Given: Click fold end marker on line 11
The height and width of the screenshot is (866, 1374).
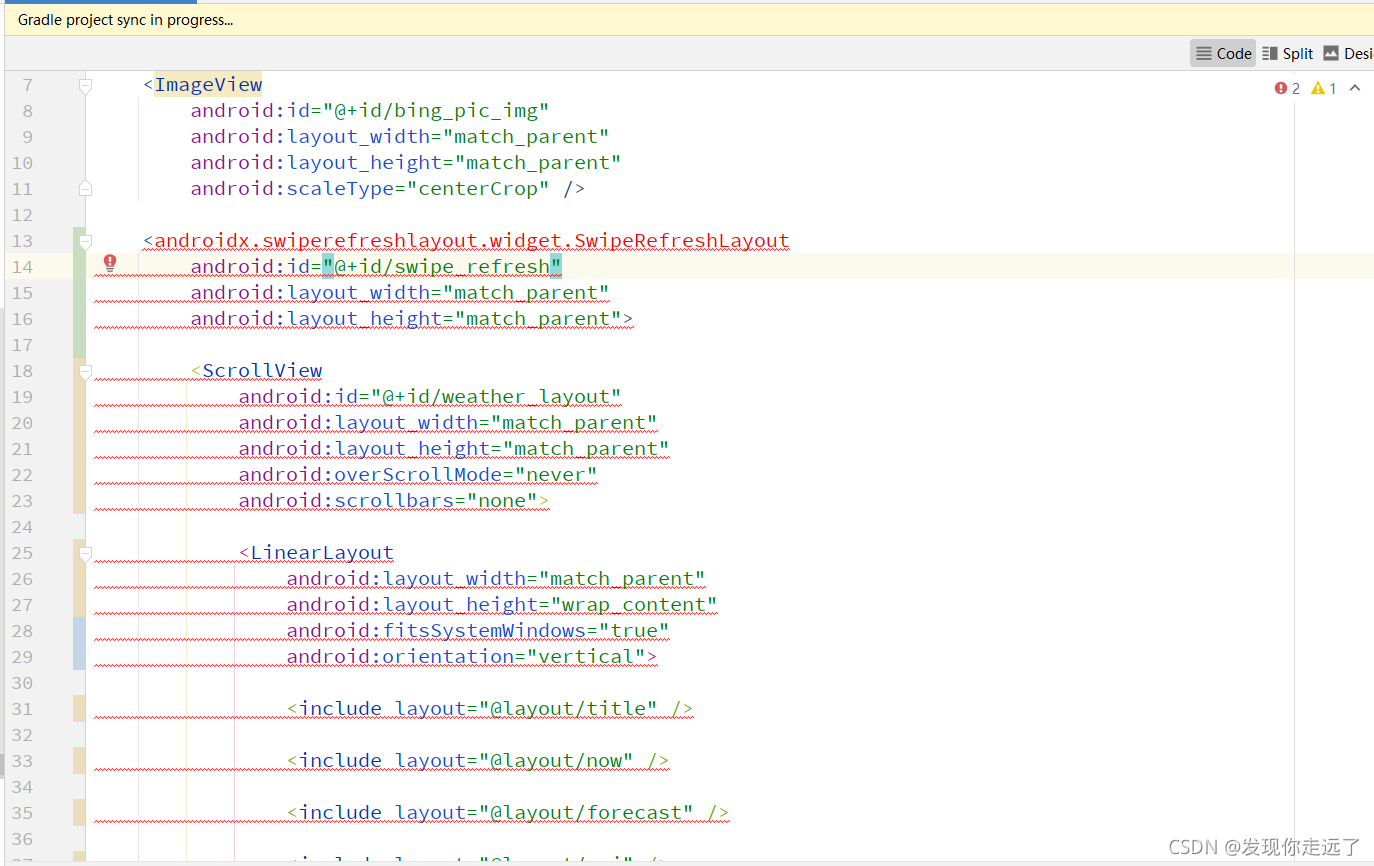Looking at the screenshot, I should (85, 188).
